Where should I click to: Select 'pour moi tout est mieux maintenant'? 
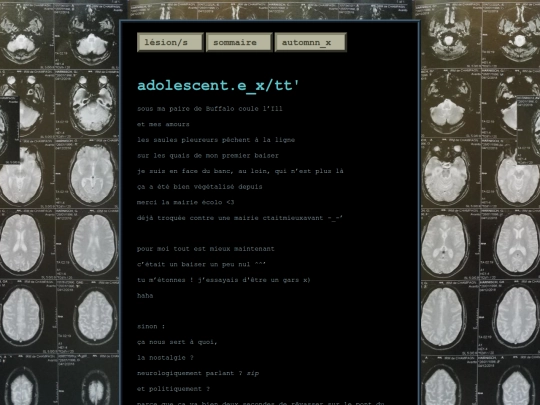(206, 249)
